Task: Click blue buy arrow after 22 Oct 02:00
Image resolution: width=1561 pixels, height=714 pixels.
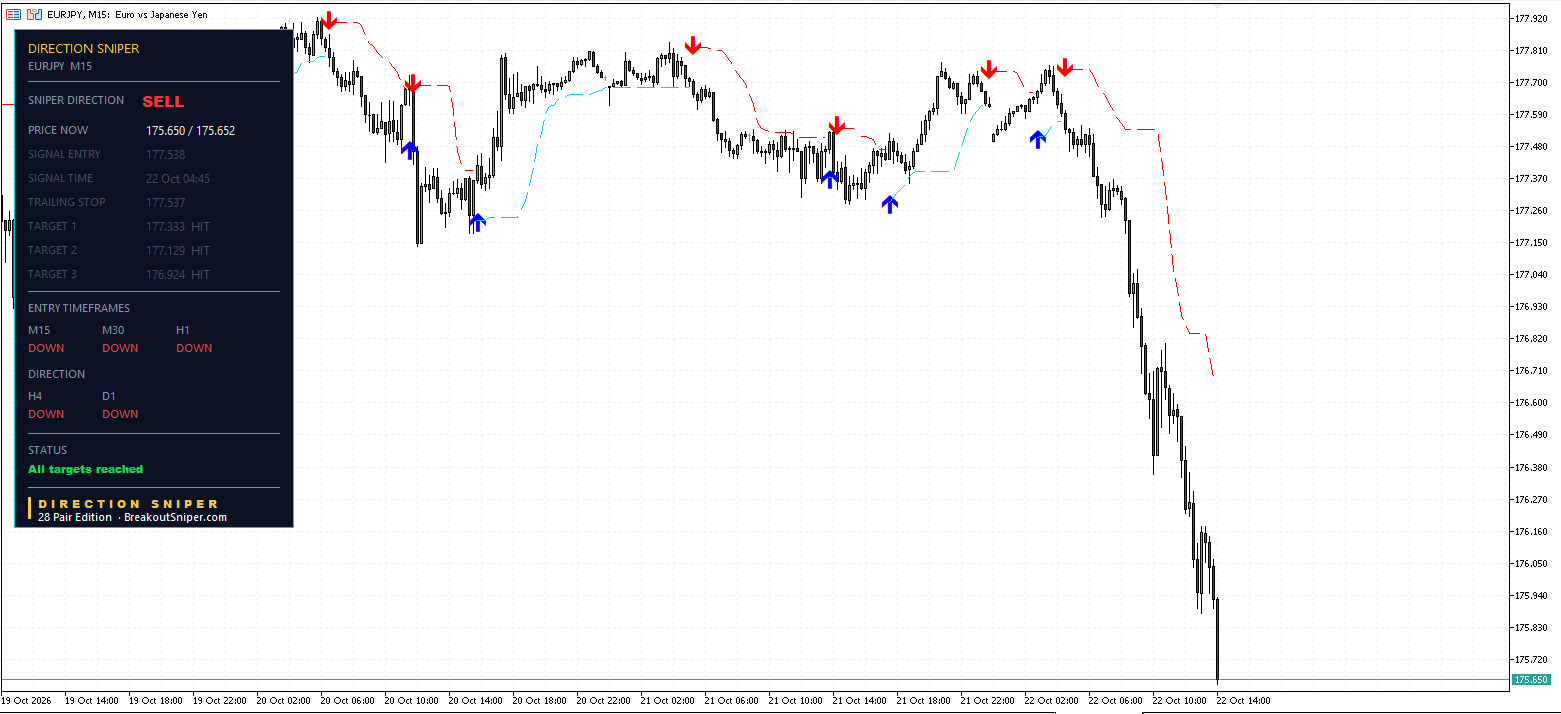Action: (x=1038, y=139)
